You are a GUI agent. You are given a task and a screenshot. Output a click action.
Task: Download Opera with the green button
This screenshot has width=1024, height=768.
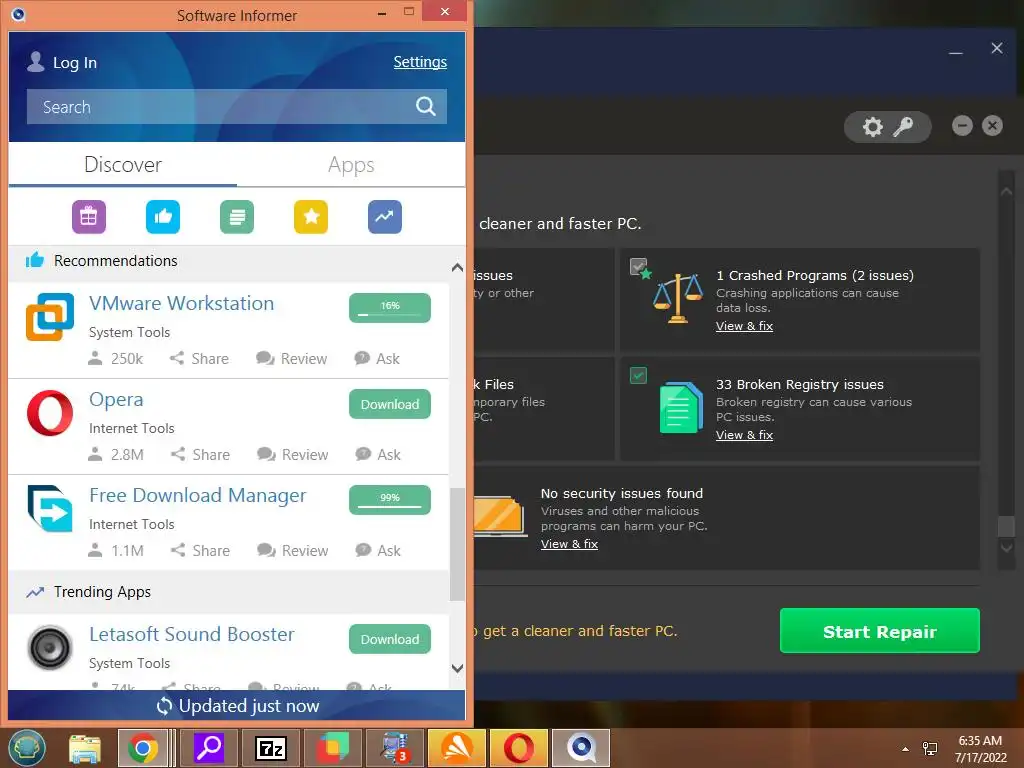click(390, 404)
